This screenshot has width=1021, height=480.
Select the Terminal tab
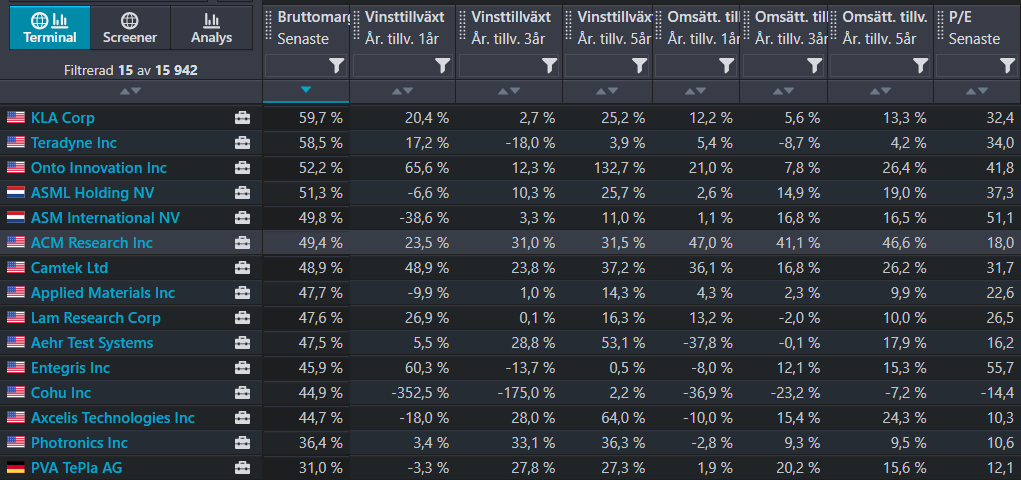tap(49, 28)
